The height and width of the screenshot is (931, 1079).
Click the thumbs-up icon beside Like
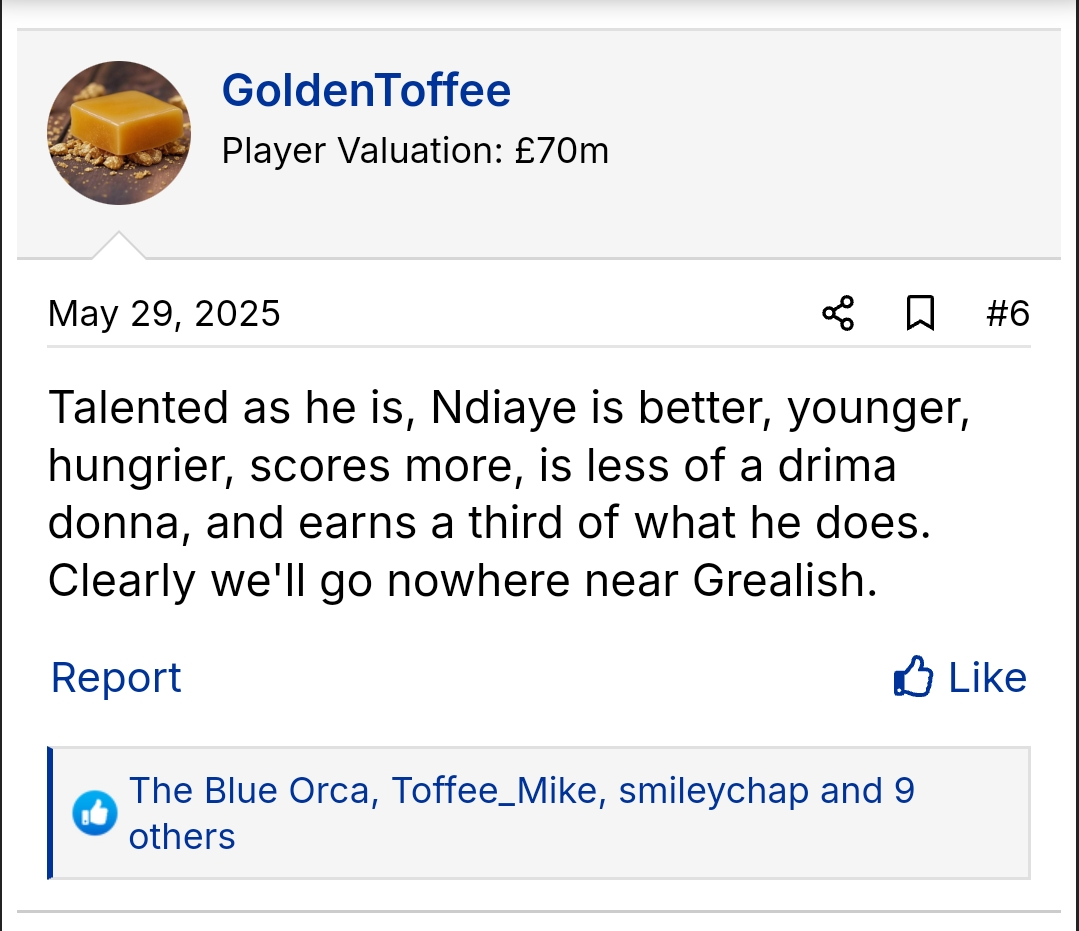tap(913, 678)
